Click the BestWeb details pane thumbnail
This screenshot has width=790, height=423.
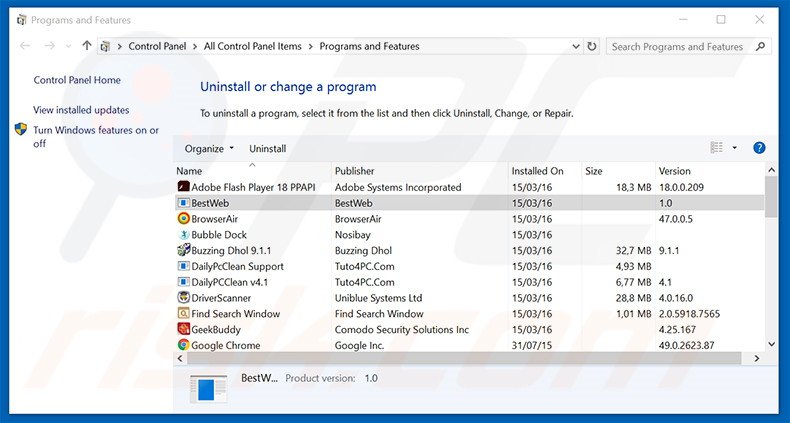point(209,389)
